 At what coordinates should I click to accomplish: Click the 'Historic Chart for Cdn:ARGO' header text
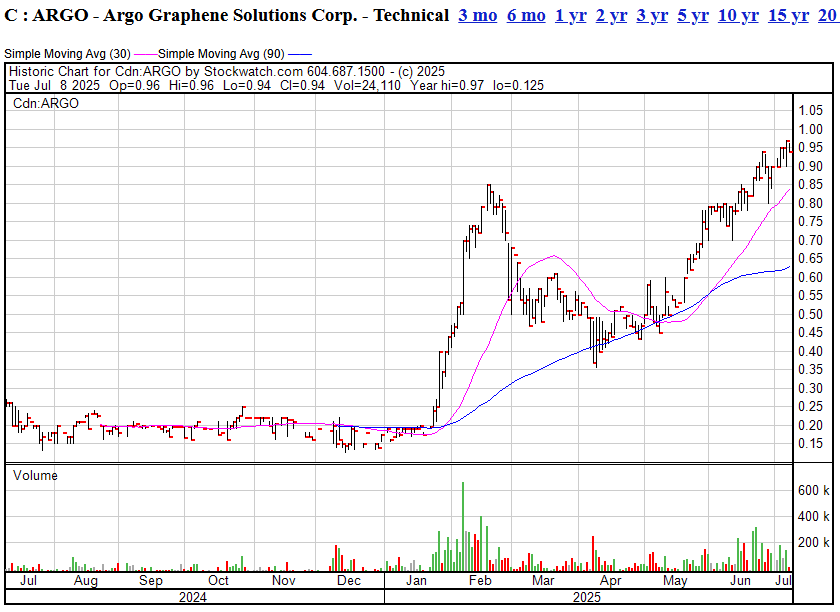pos(95,71)
